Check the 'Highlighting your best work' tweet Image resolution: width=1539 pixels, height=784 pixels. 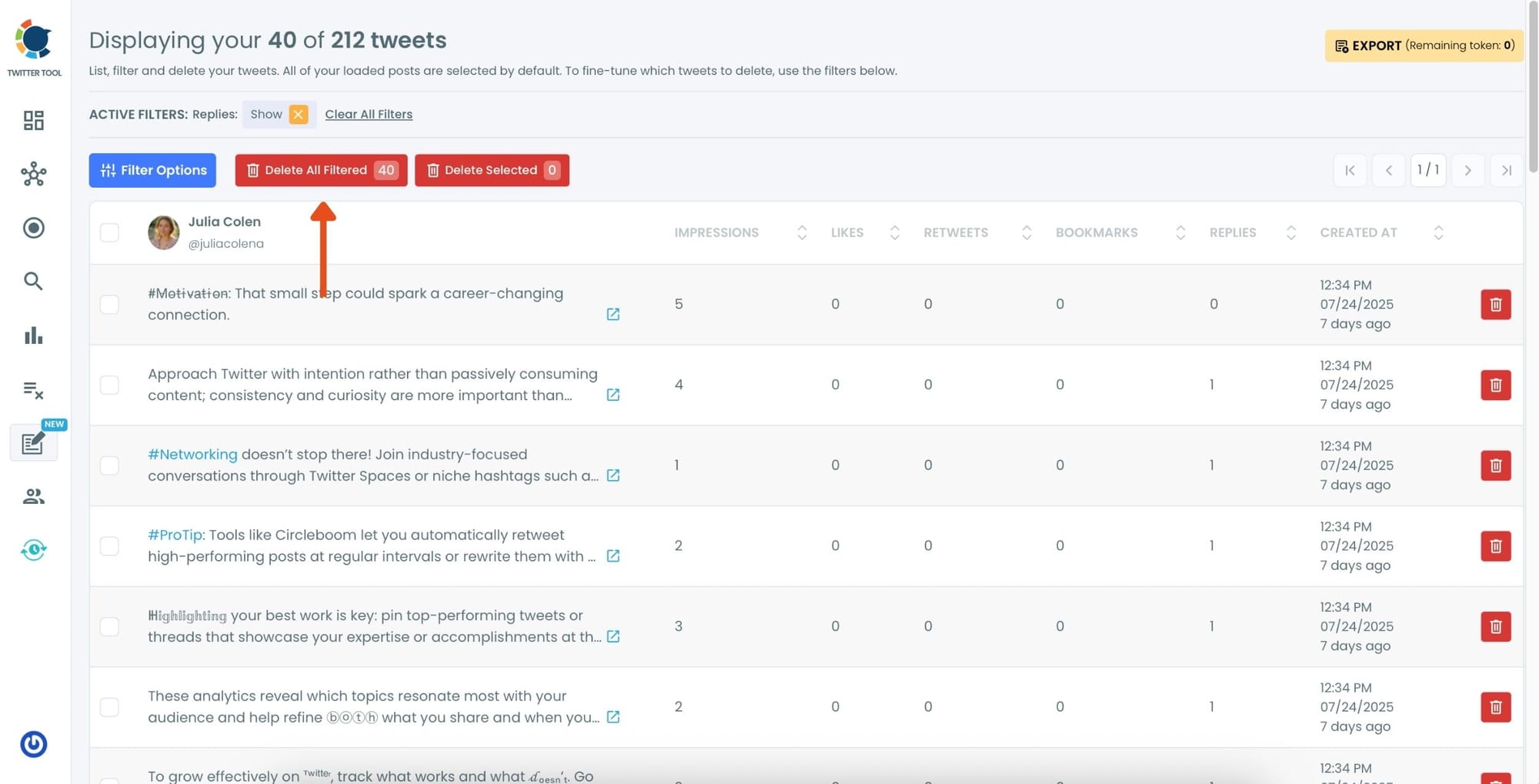tap(109, 626)
